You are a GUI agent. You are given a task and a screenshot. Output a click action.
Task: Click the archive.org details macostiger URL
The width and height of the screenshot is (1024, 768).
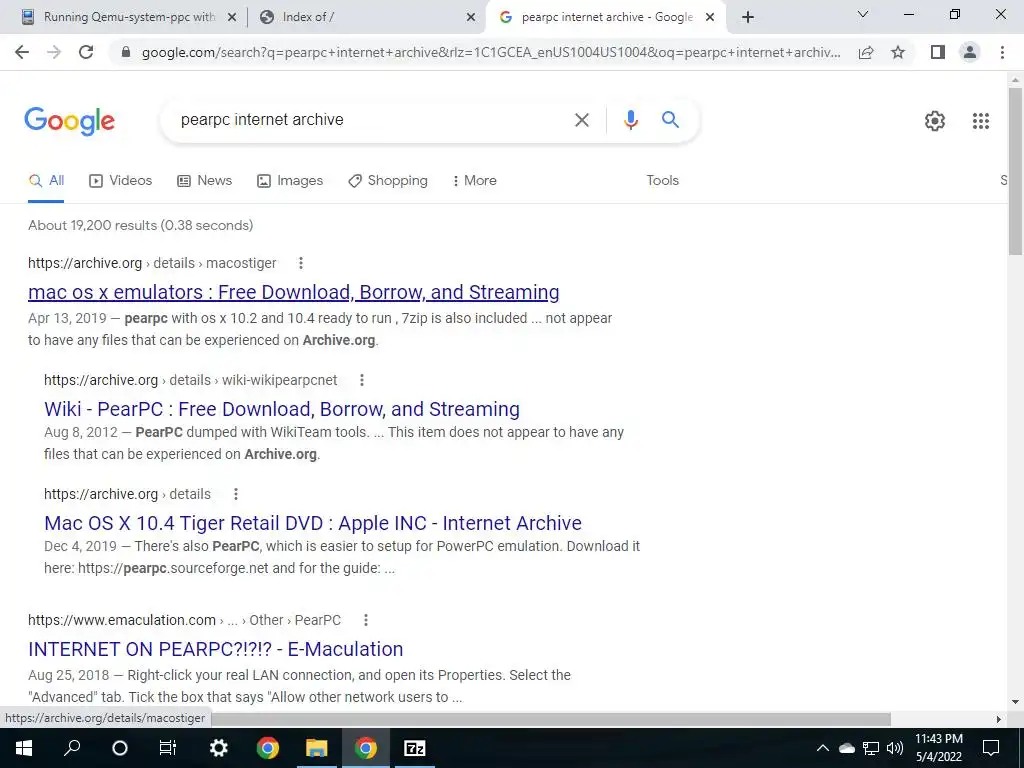coord(152,263)
